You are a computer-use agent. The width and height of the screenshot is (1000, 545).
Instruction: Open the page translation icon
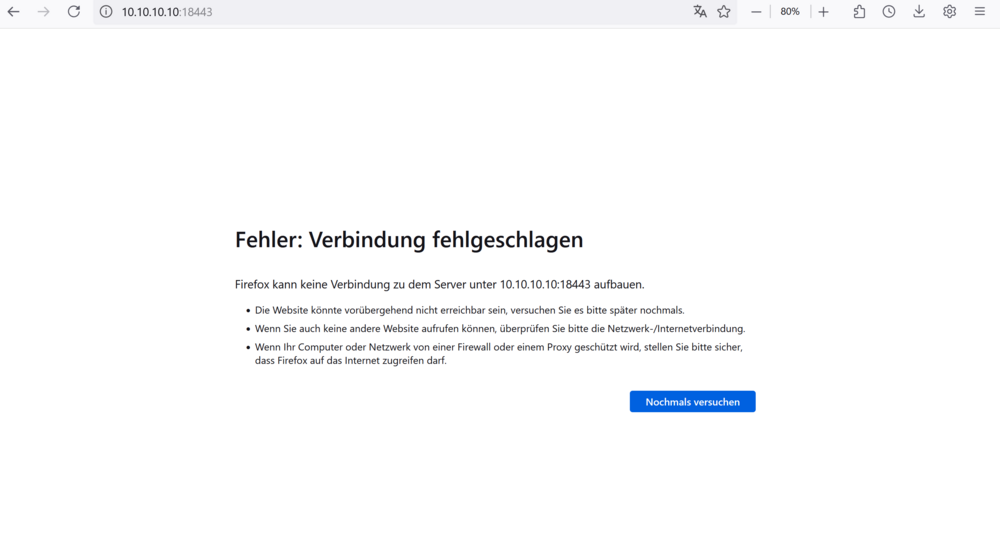(x=700, y=12)
